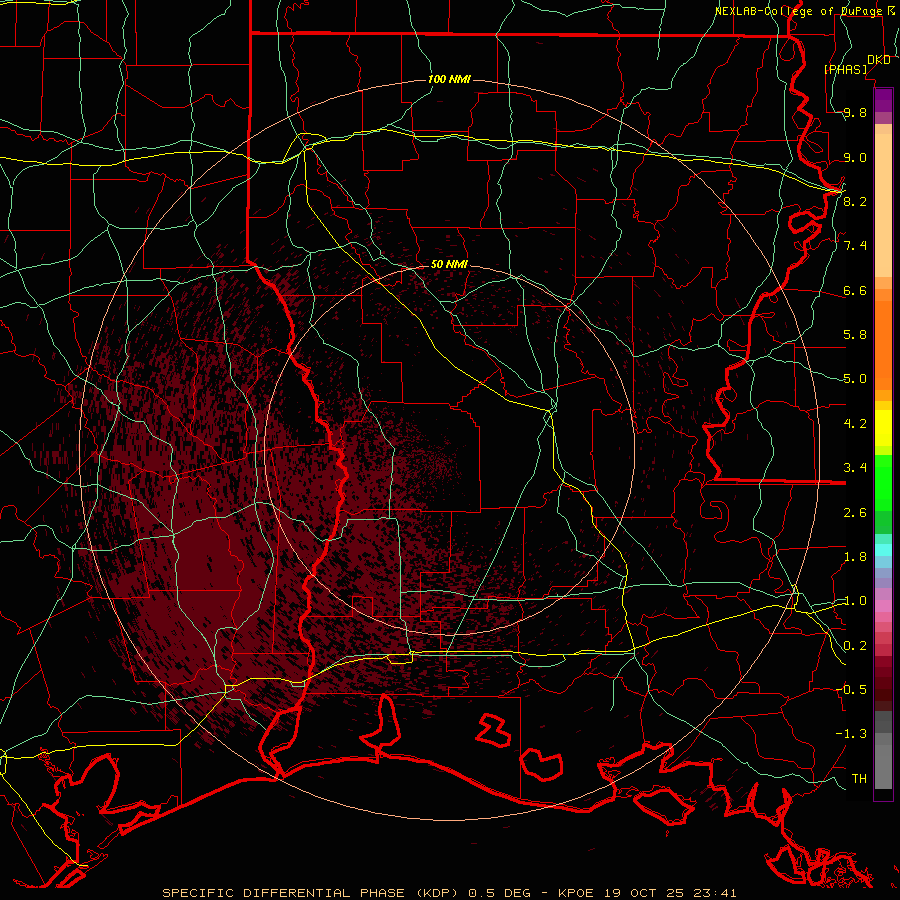This screenshot has height=900, width=900.
Task: Click the 9.0 color scale value
Action: point(855,157)
